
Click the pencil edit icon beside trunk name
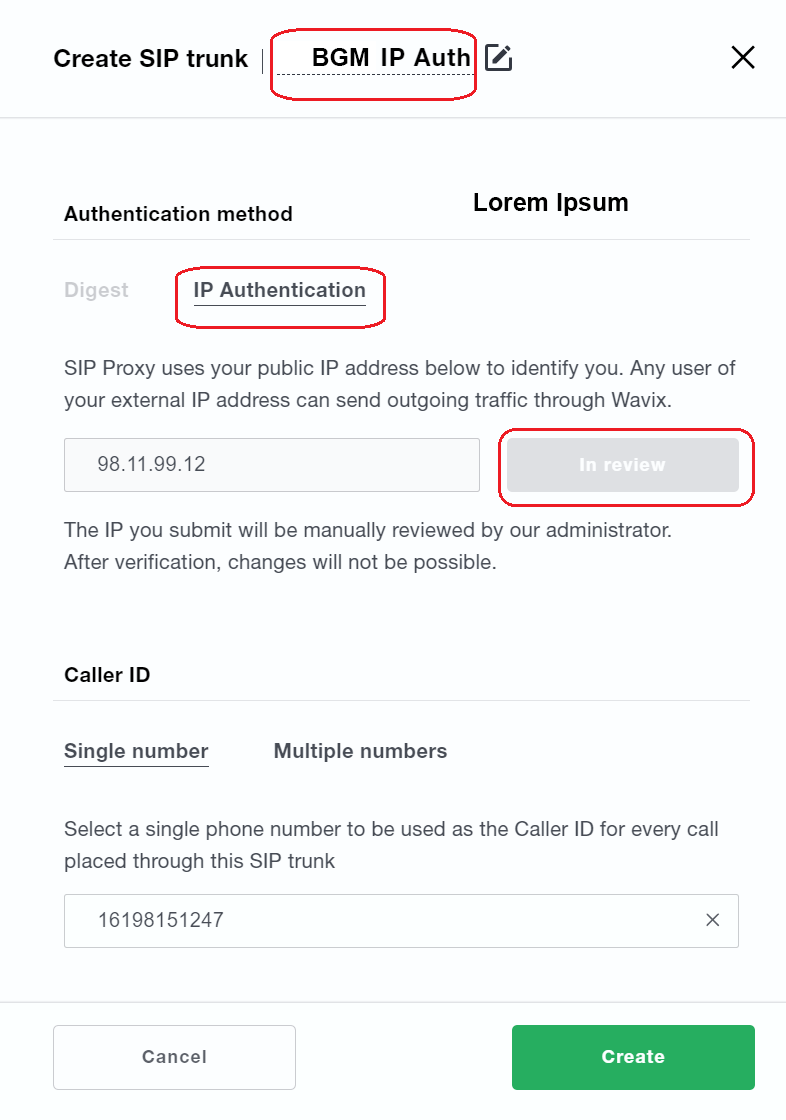tap(498, 58)
